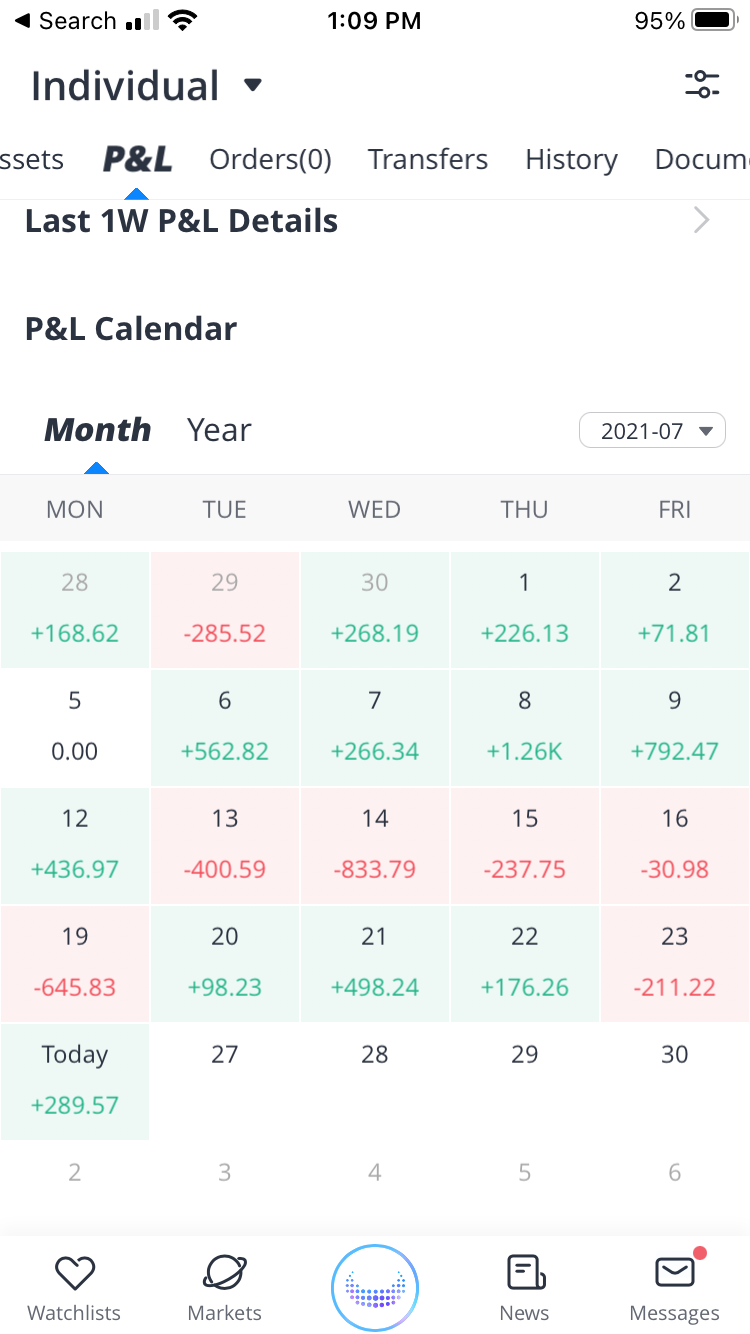Tap July 19 cell showing -645.83
The image size is (750, 1334).
coord(75,963)
